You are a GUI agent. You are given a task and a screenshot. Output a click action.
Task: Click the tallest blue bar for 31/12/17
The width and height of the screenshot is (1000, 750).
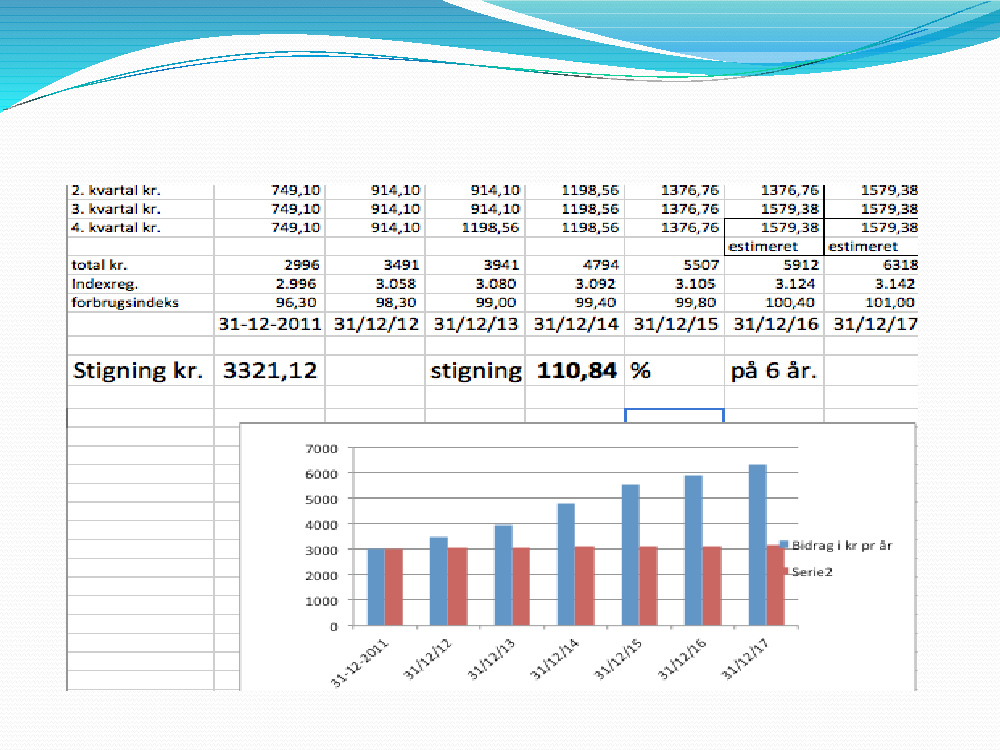pos(757,545)
